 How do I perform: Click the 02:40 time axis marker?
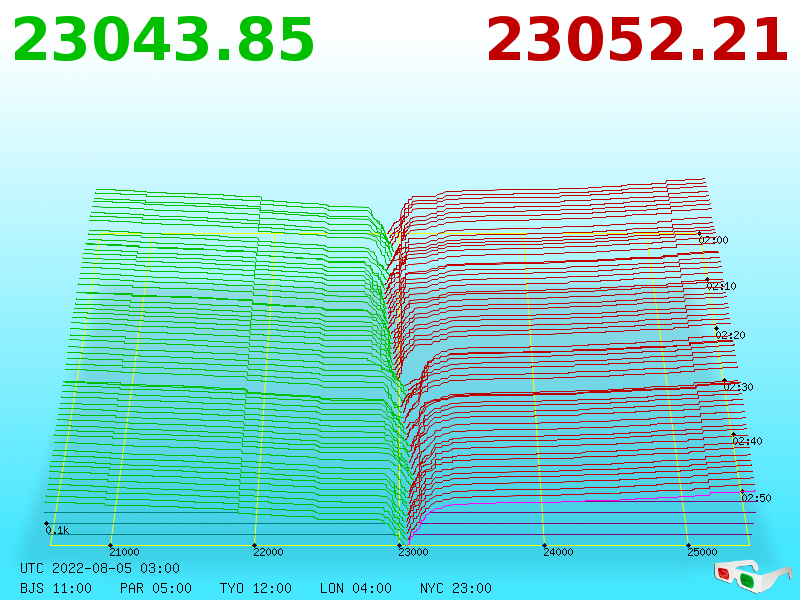(x=747, y=441)
